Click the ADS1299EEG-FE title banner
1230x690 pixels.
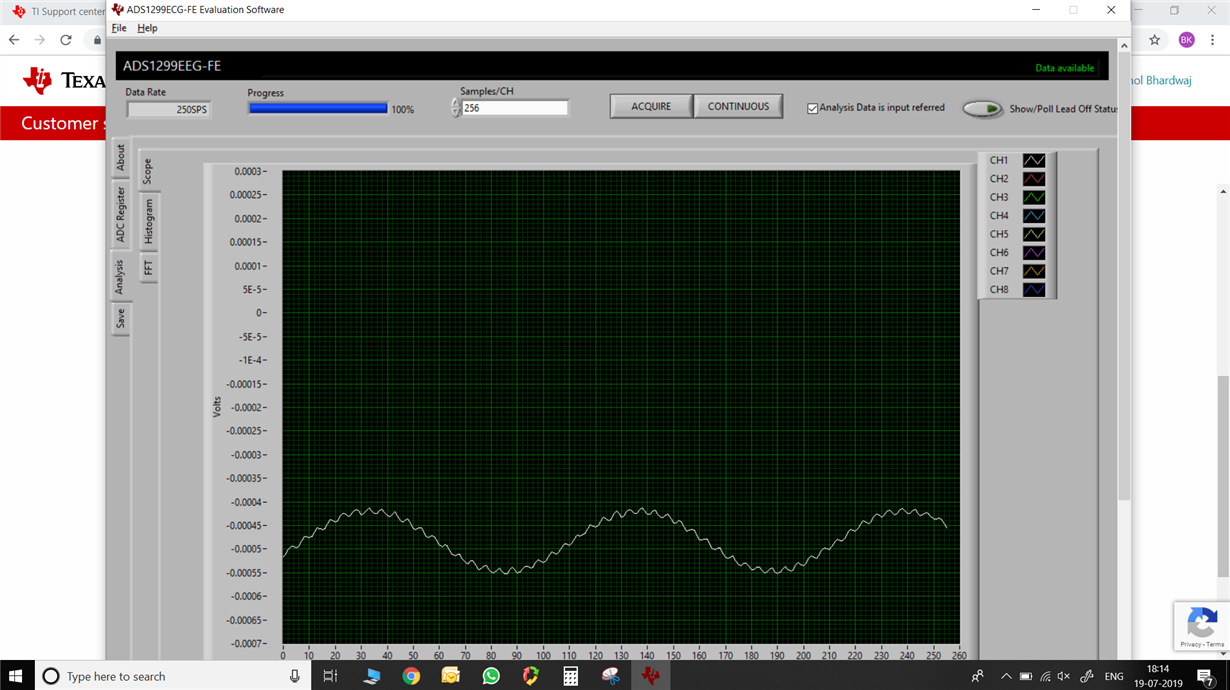point(612,66)
